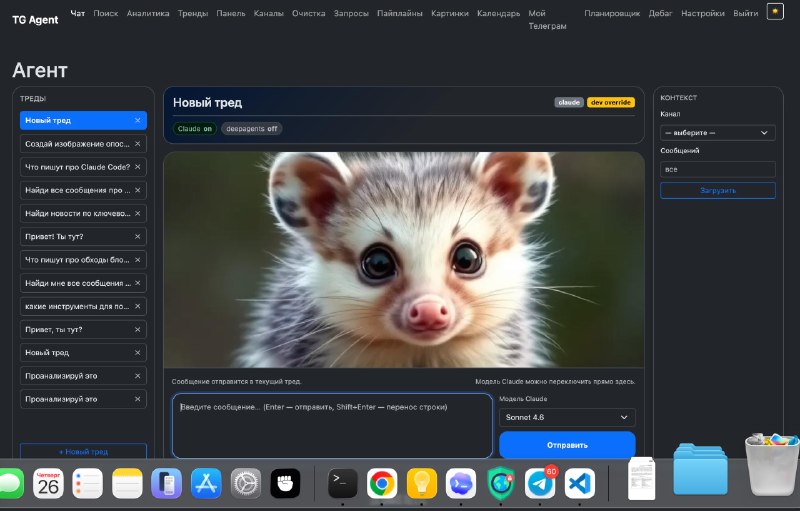Expand the Sonnet 4.6 model dropdown
This screenshot has width=800, height=511.
567,417
